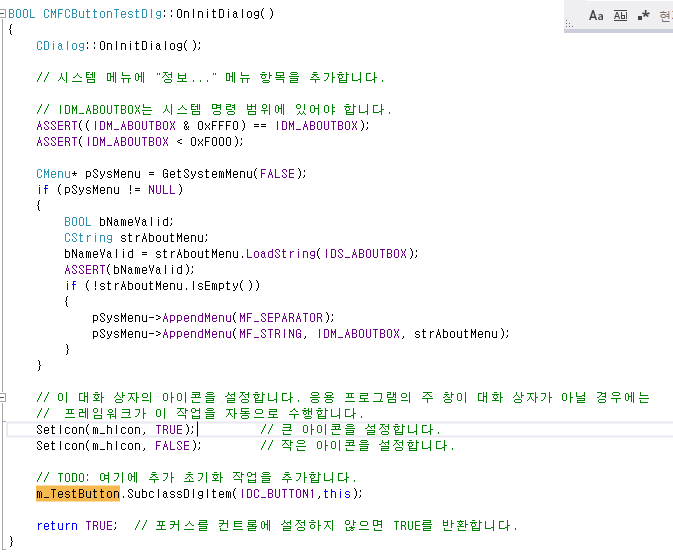Collapse the icon comment block outline box

3,397
